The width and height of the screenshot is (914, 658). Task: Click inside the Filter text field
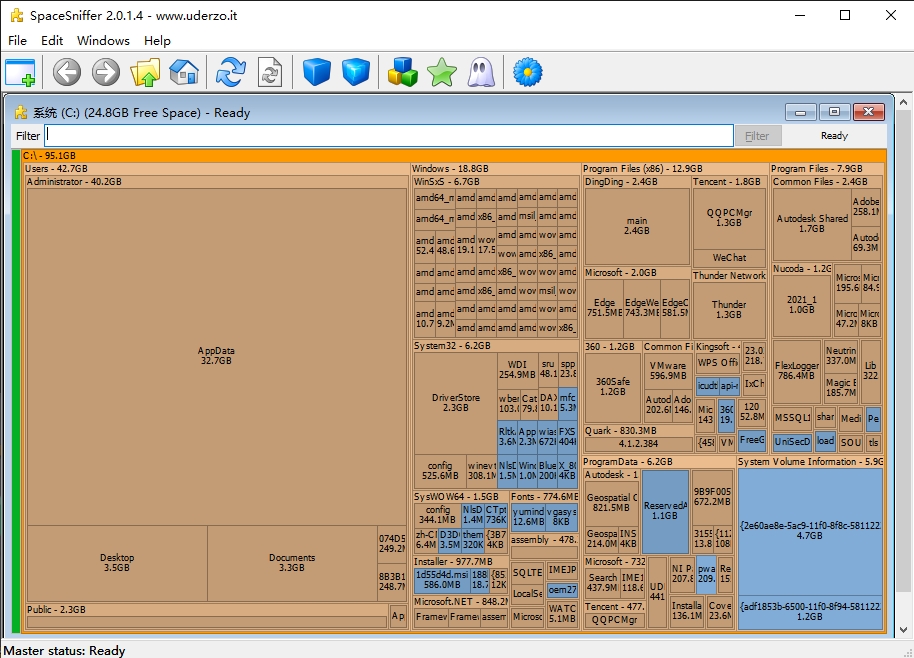click(389, 136)
